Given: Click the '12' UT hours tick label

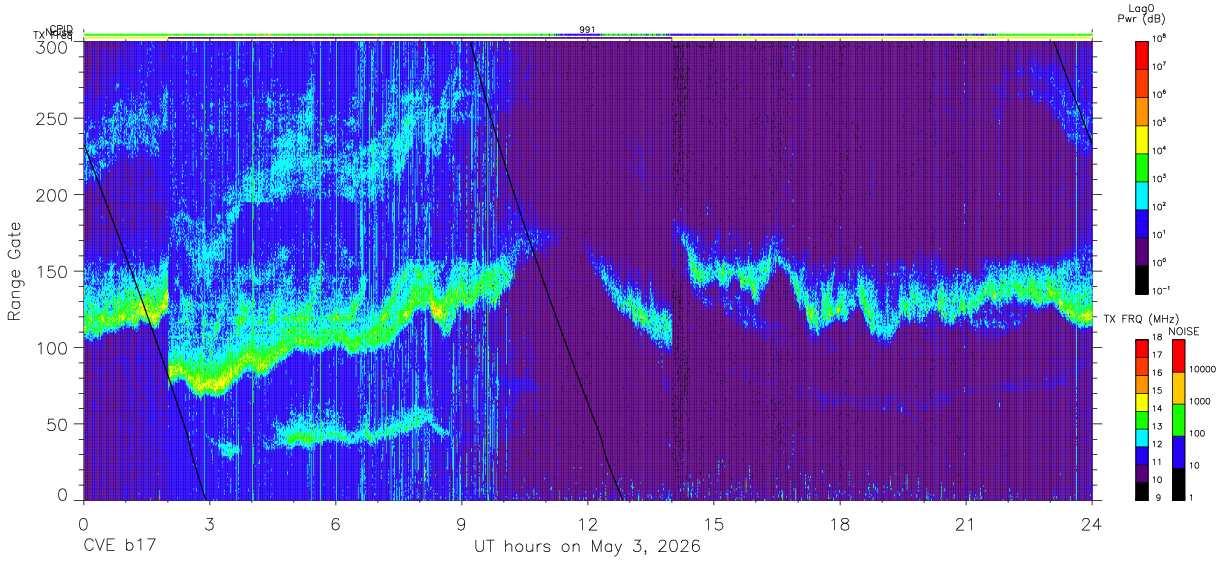Looking at the screenshot, I should click(588, 524).
